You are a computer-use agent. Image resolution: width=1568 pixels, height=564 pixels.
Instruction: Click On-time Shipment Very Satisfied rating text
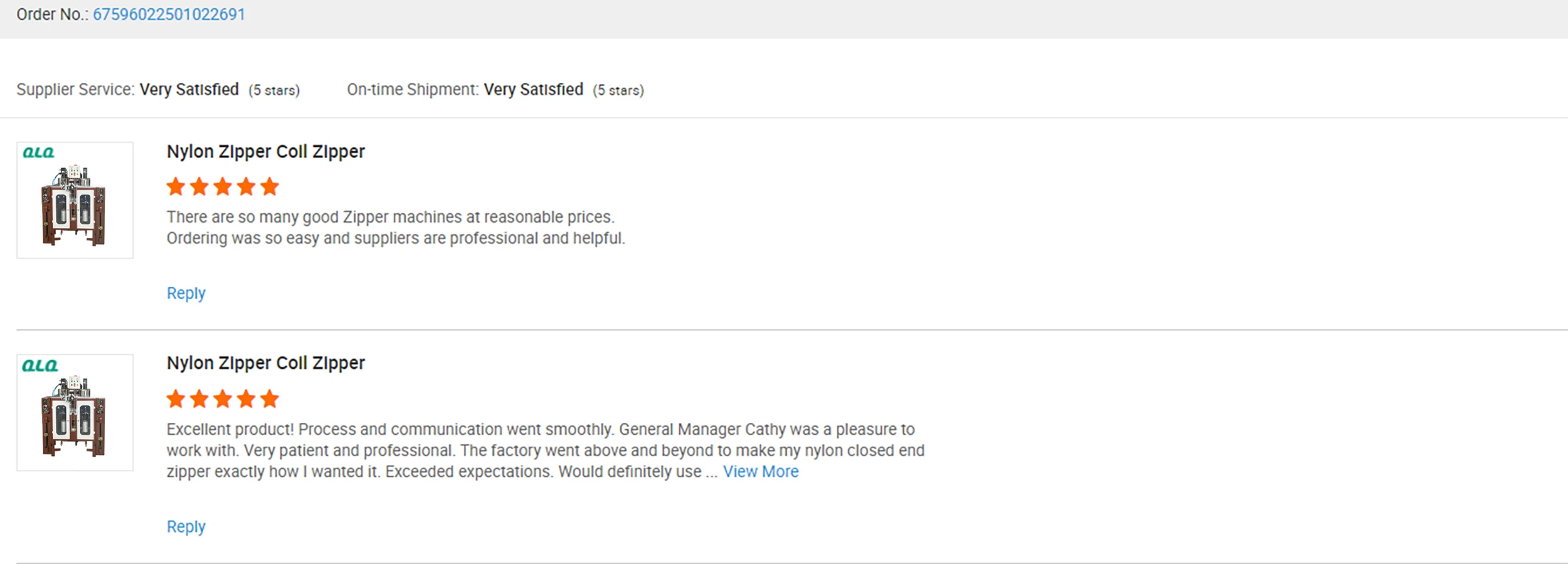point(533,90)
